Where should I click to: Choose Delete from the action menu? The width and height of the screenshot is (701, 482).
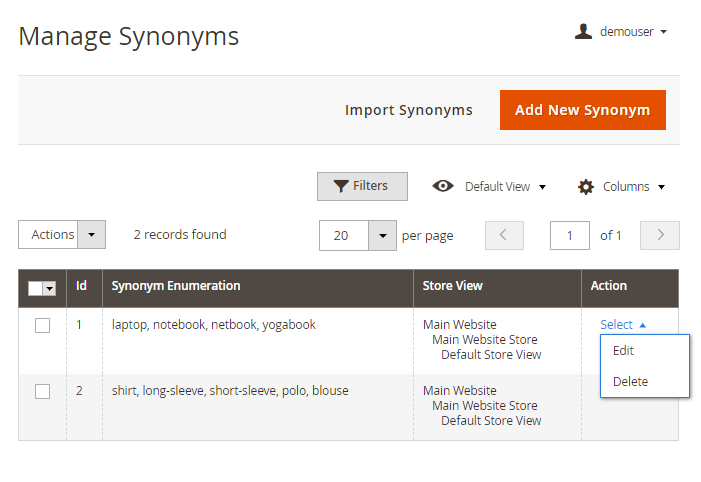(630, 381)
